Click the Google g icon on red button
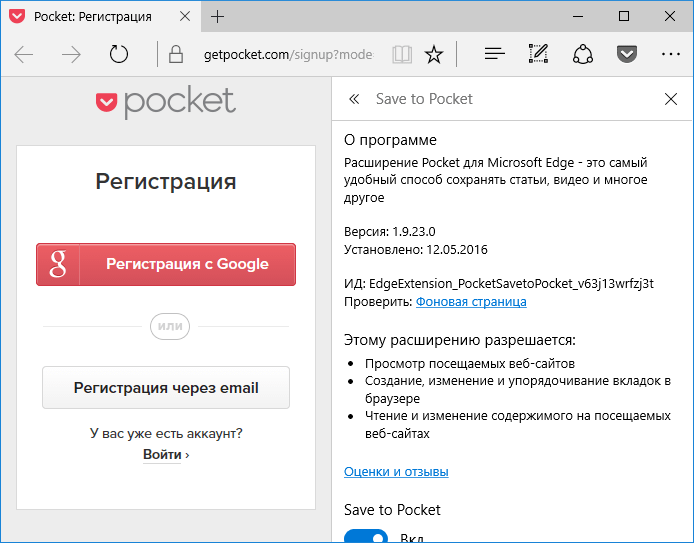Image resolution: width=694 pixels, height=543 pixels. point(58,264)
